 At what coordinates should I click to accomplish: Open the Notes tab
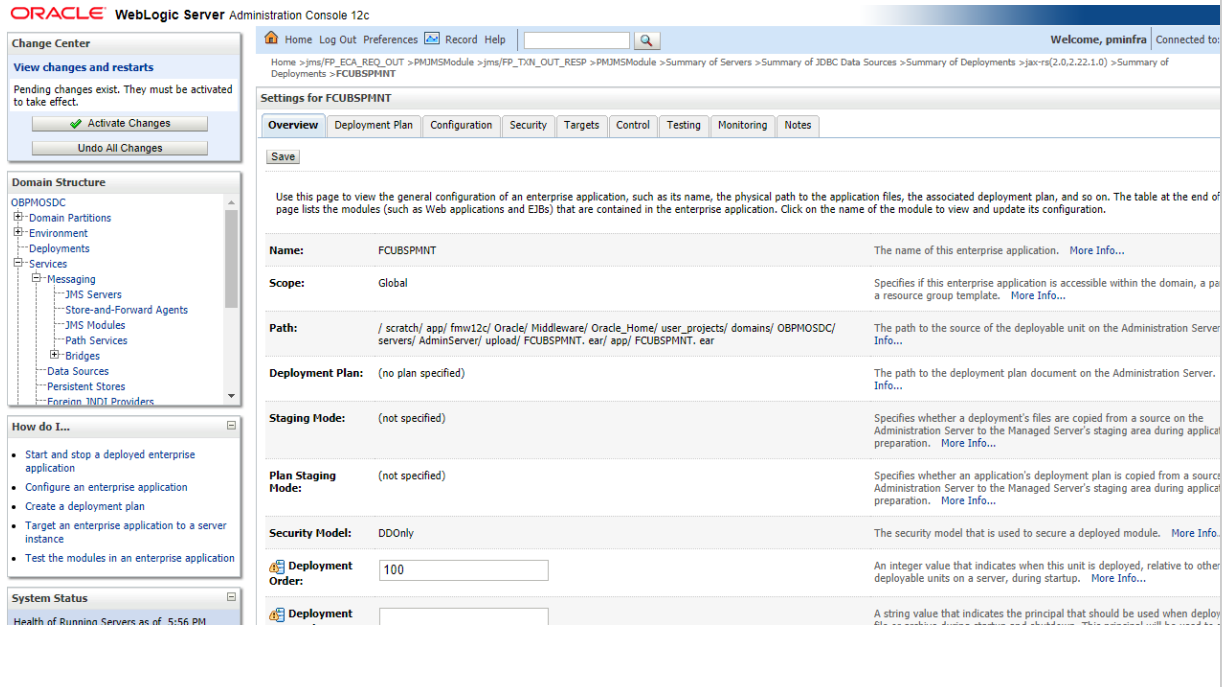[x=798, y=125]
